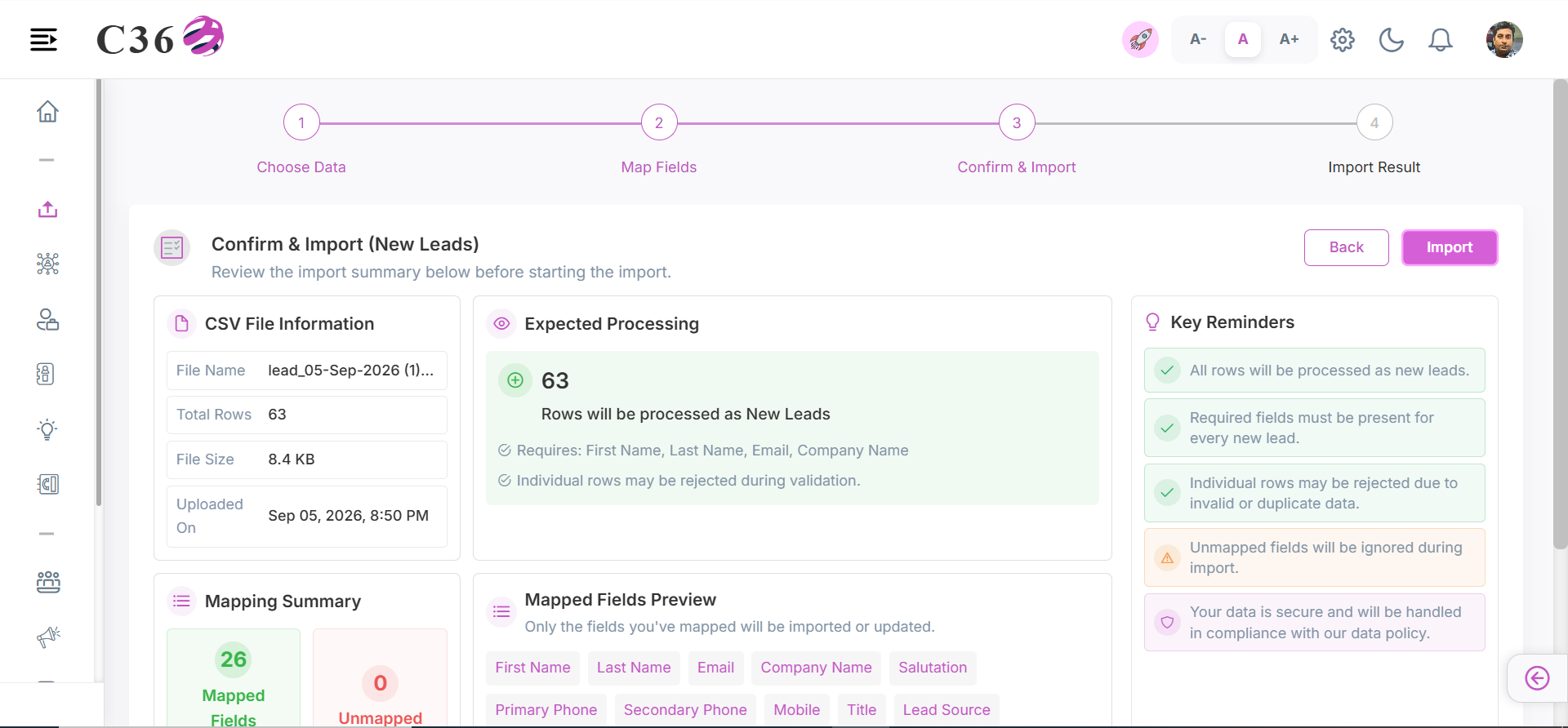Select step 3 circle
The image size is (1568, 728).
pyautogui.click(x=1017, y=122)
